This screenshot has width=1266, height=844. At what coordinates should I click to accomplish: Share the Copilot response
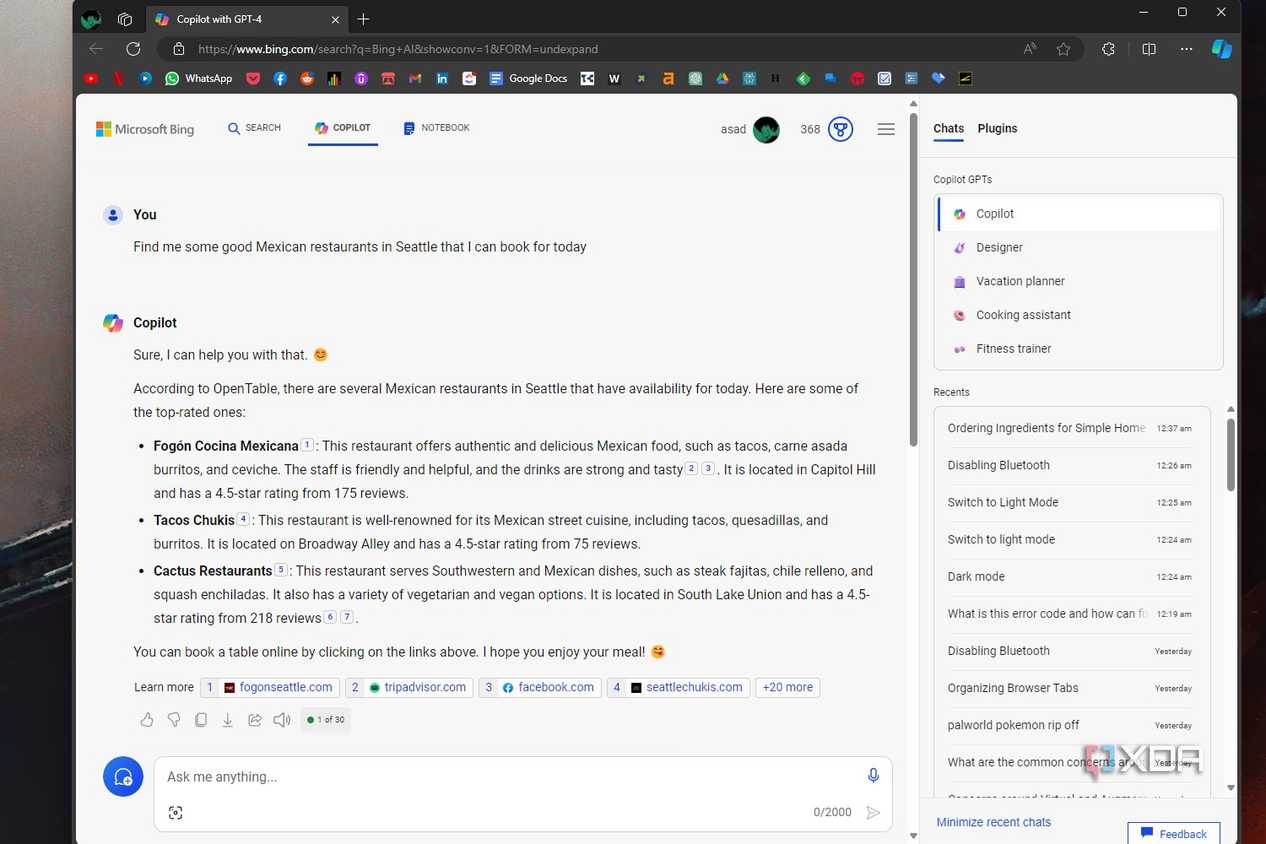point(255,720)
